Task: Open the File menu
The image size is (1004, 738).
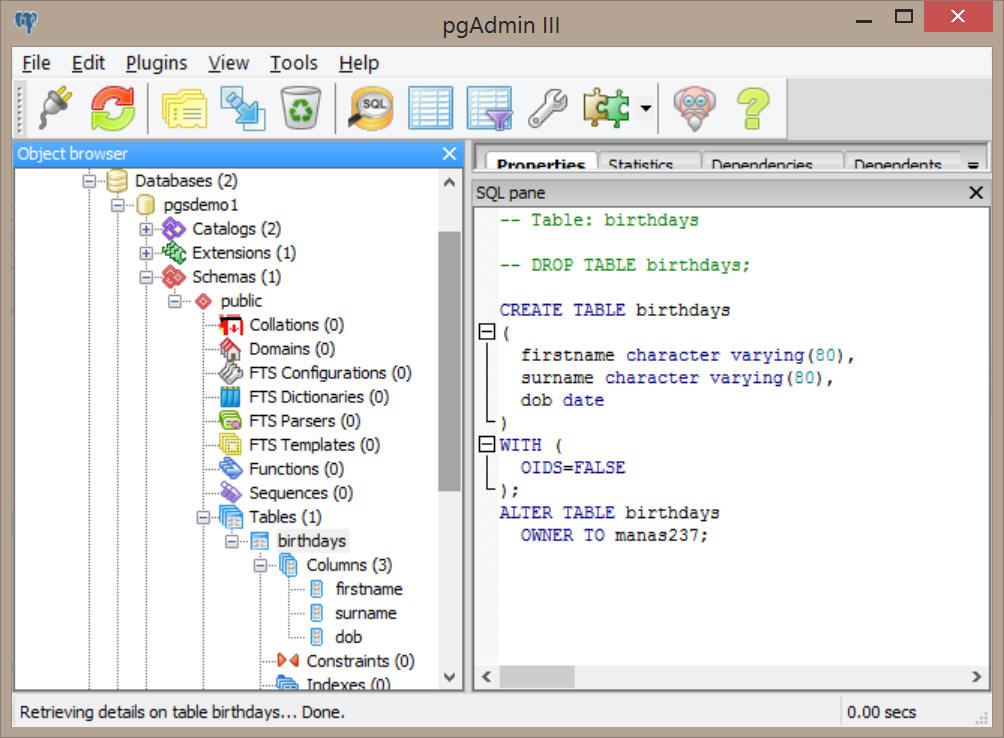Action: [x=36, y=63]
